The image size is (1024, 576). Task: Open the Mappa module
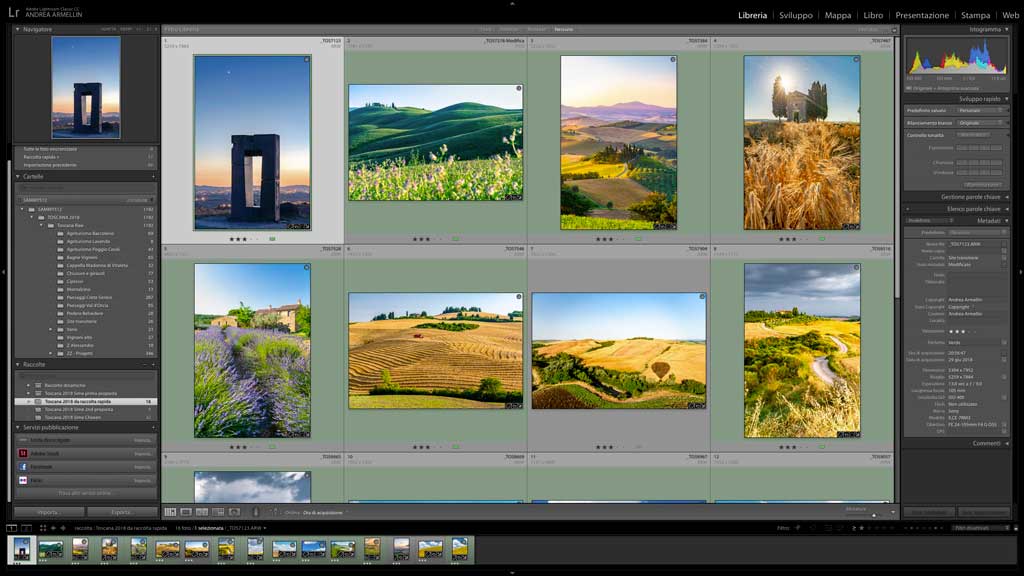[837, 15]
